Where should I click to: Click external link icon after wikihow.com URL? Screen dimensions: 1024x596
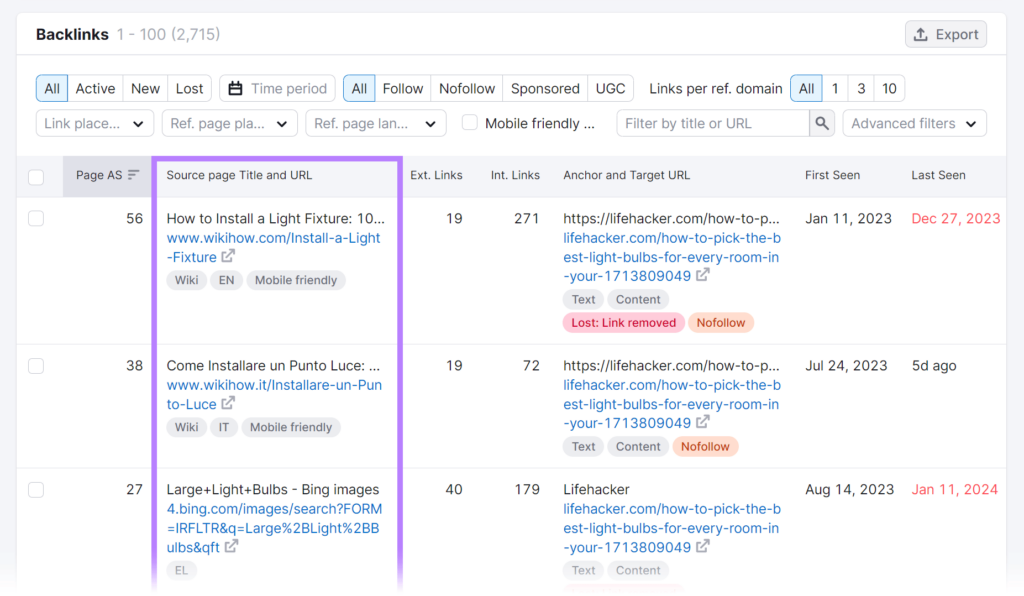tap(228, 256)
